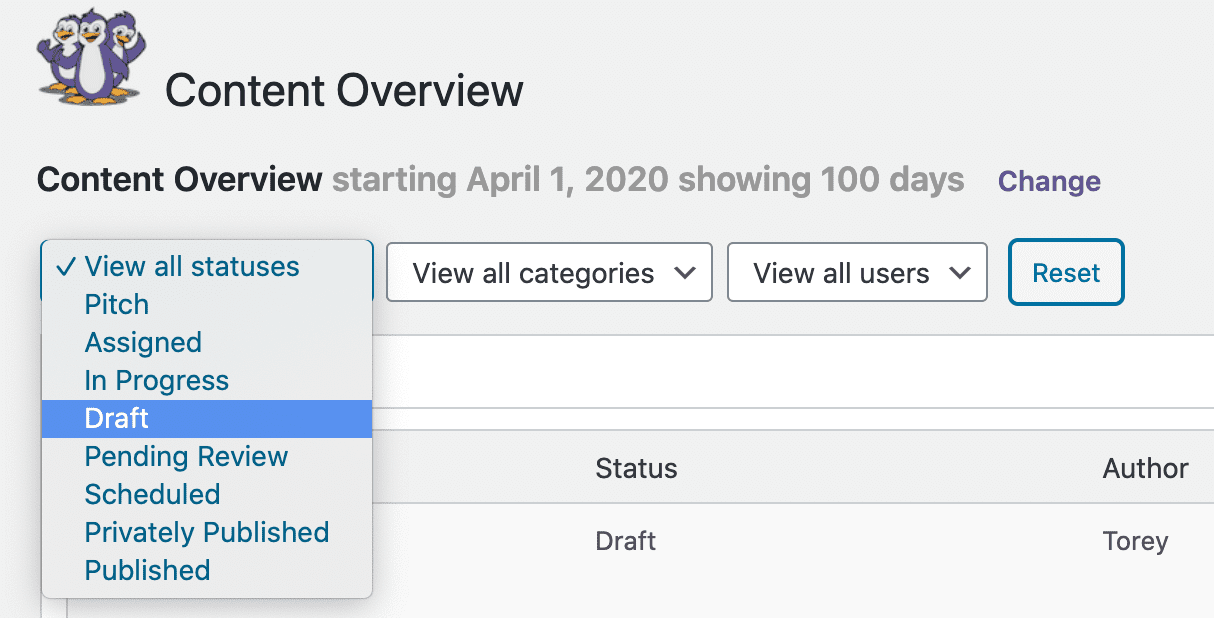Click the chevron on View all categories dropdown
1214x618 pixels.
click(686, 272)
